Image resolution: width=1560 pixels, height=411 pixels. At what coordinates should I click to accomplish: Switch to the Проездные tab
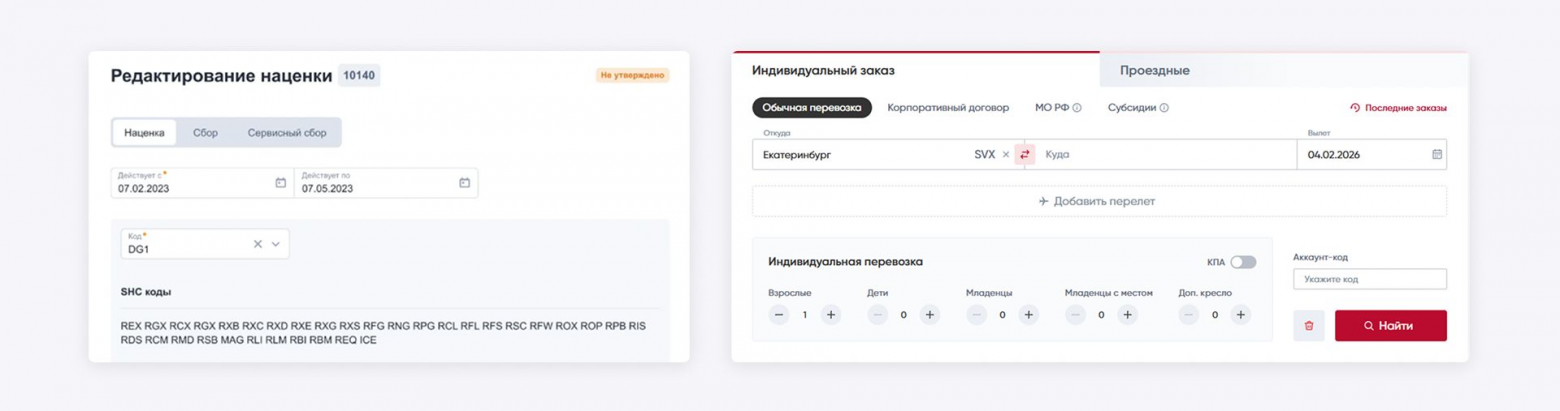pyautogui.click(x=1154, y=71)
